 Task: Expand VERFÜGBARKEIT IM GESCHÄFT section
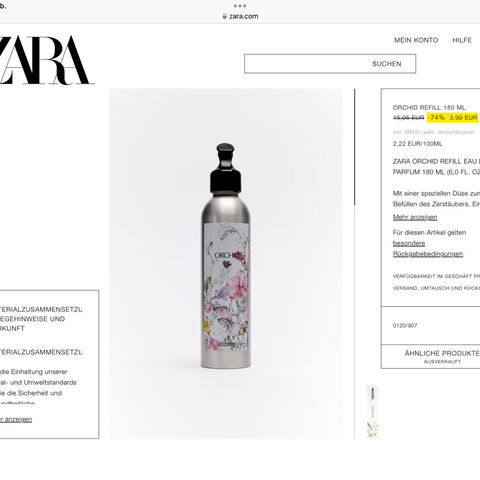[436, 276]
